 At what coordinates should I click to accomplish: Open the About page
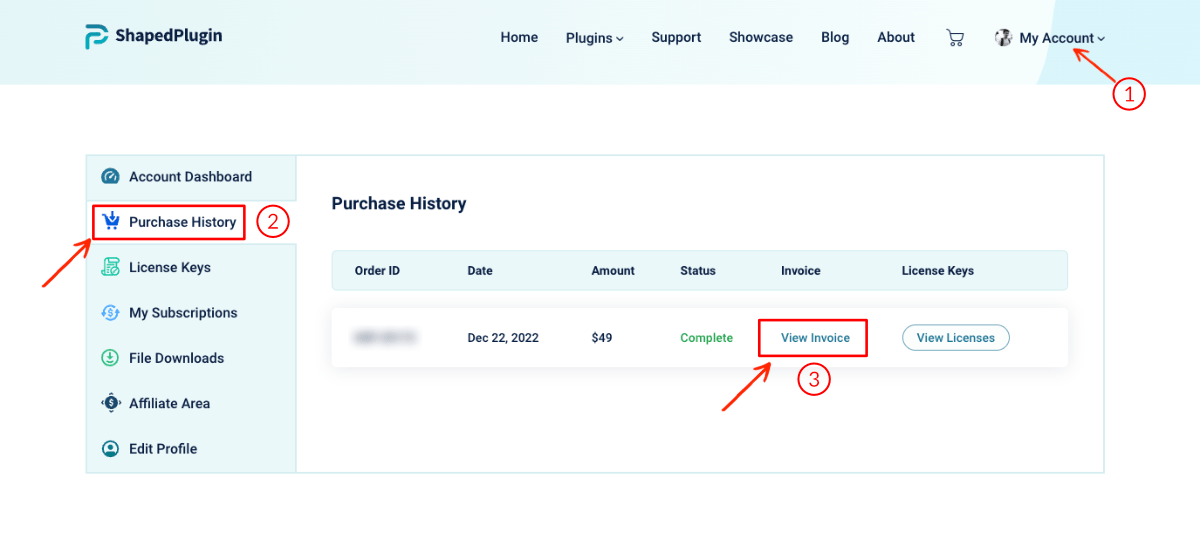point(896,37)
